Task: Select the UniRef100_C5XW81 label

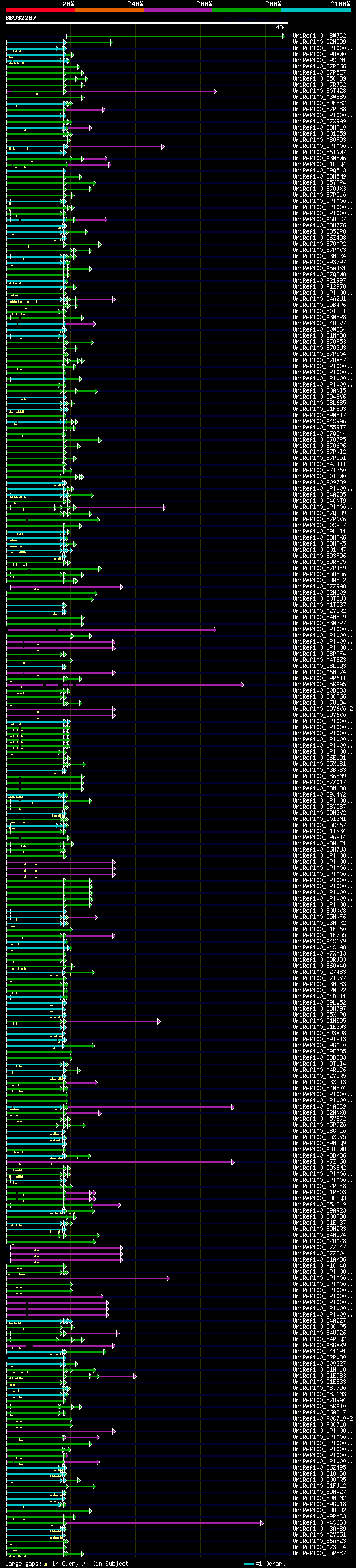Action: pos(319,764)
